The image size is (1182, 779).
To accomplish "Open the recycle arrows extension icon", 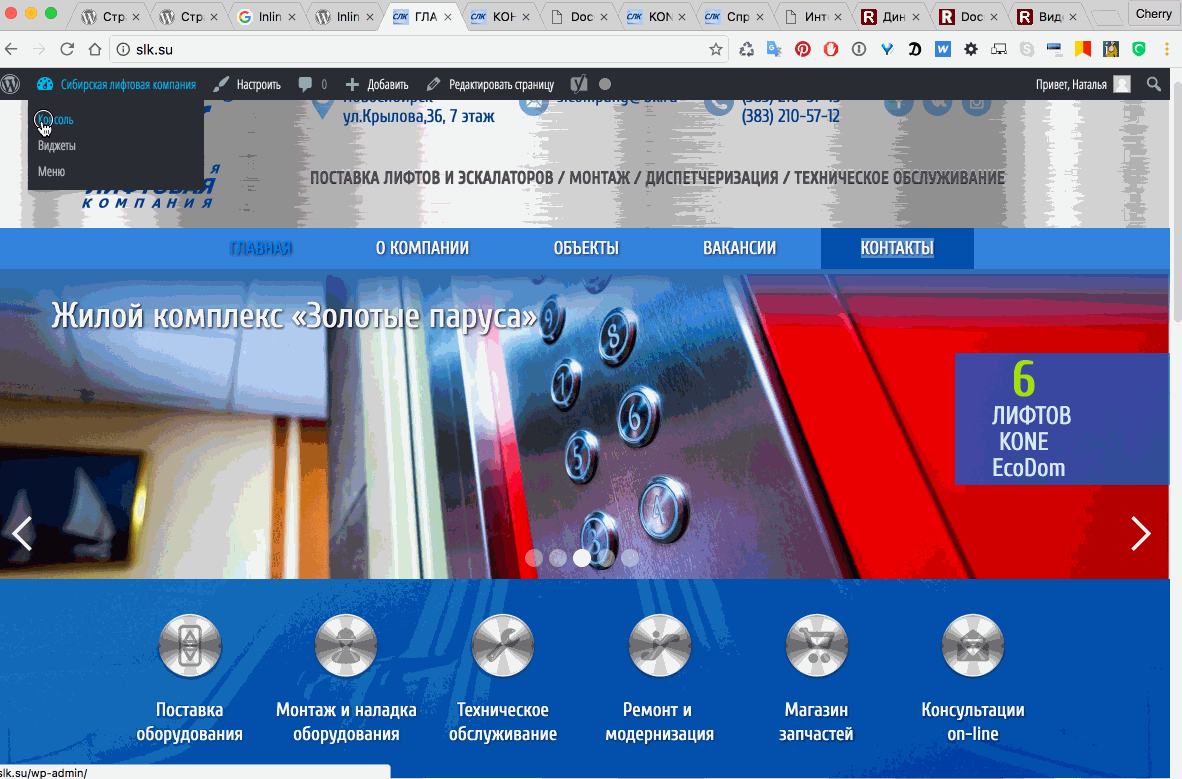I will (746, 49).
